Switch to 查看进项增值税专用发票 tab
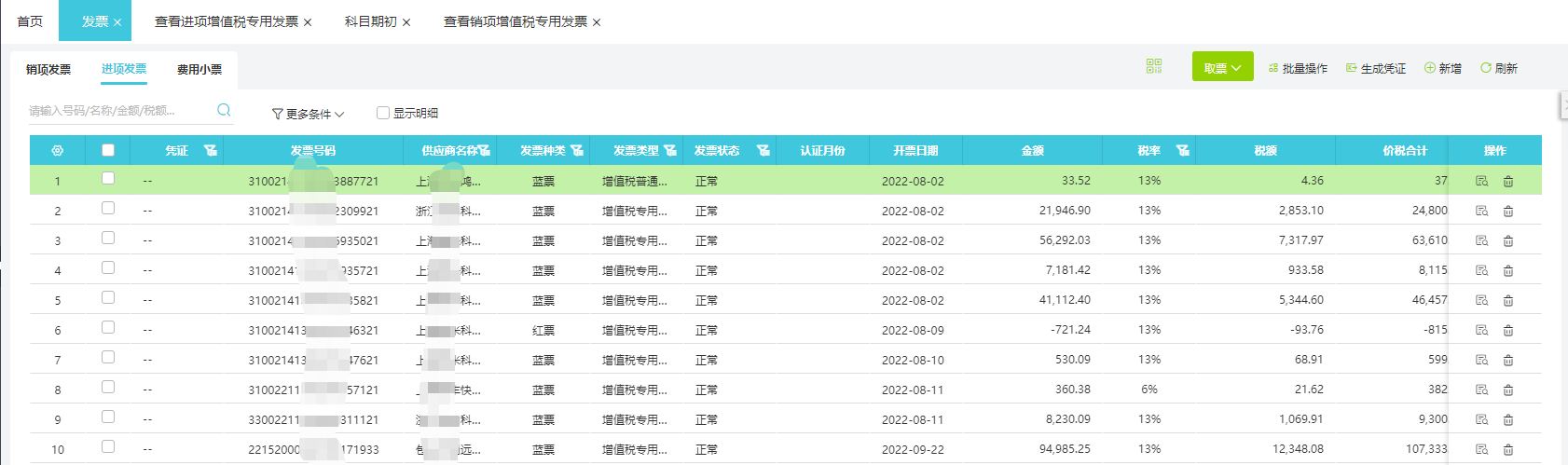Viewport: 1568px width, 465px height. (x=227, y=21)
